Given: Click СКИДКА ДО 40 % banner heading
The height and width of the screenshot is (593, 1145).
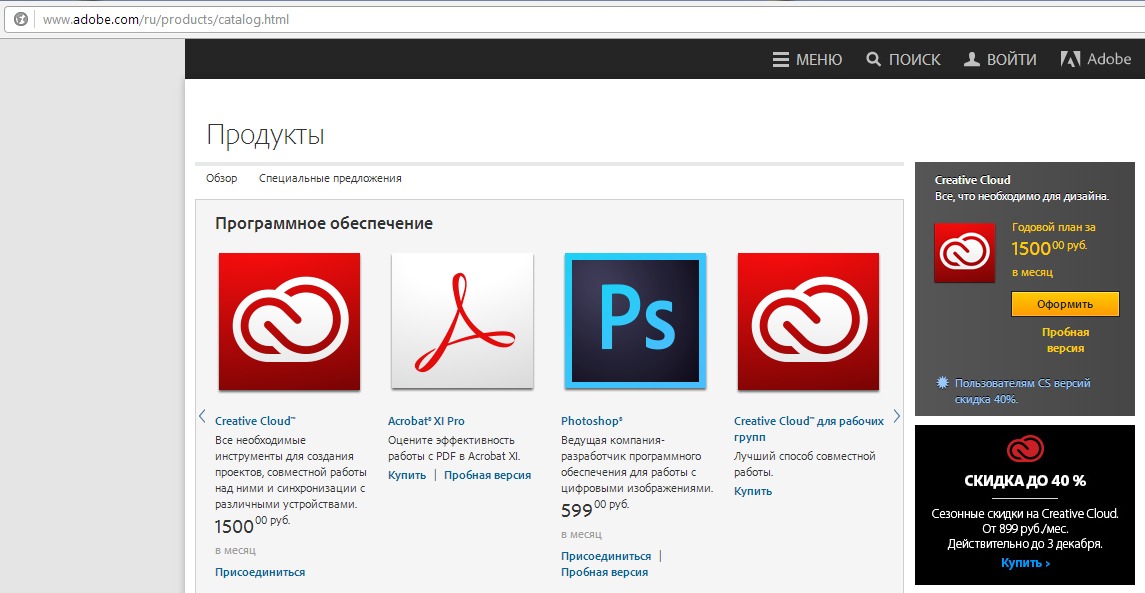Looking at the screenshot, I should coord(1025,481).
